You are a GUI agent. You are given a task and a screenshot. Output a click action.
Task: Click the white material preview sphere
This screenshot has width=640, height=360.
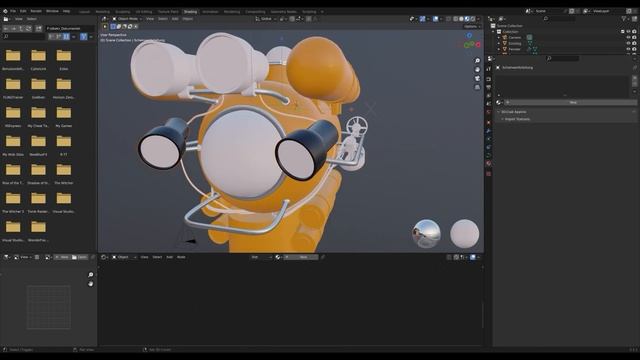point(464,233)
